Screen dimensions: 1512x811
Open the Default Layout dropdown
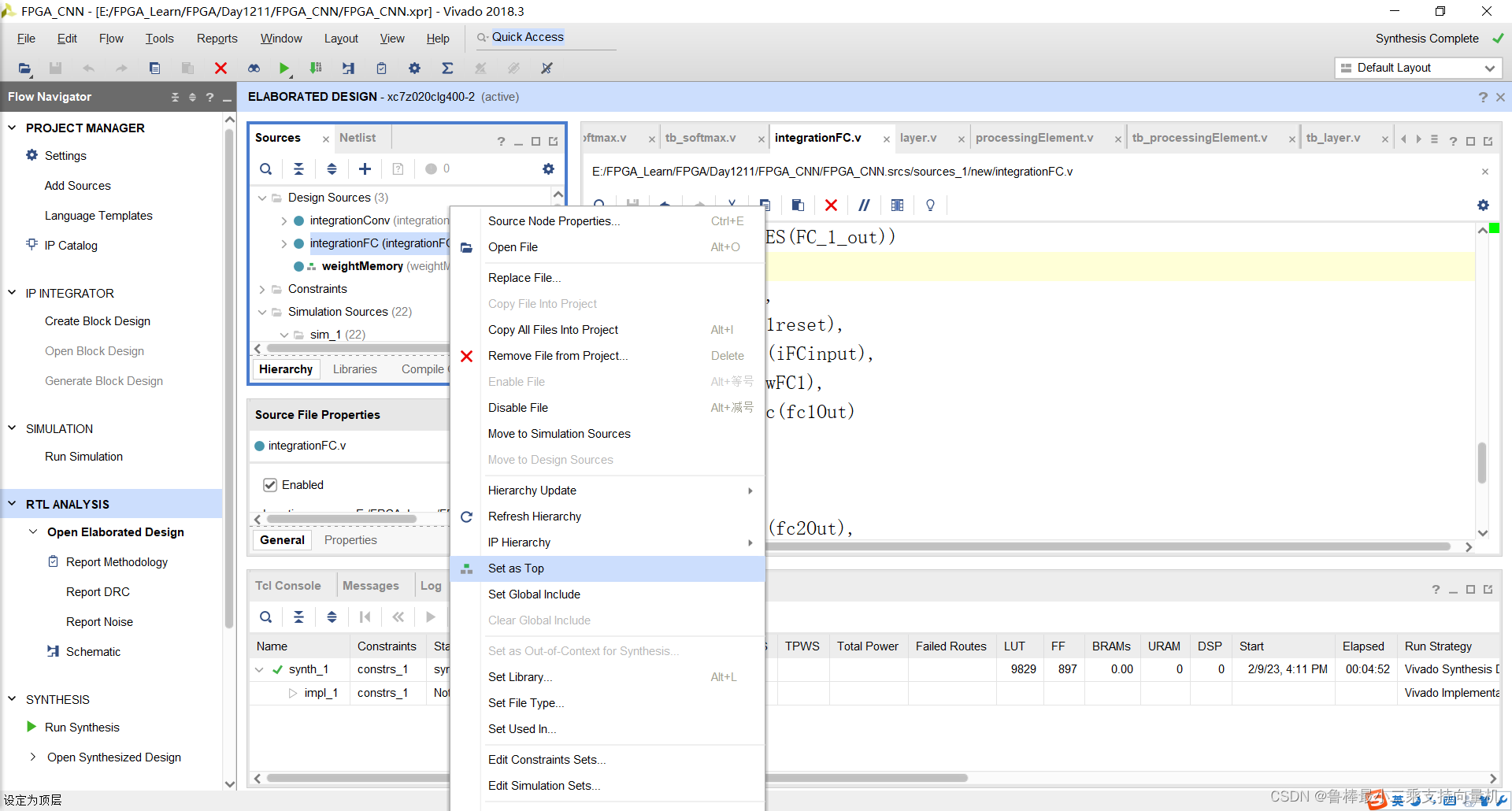[x=1417, y=68]
